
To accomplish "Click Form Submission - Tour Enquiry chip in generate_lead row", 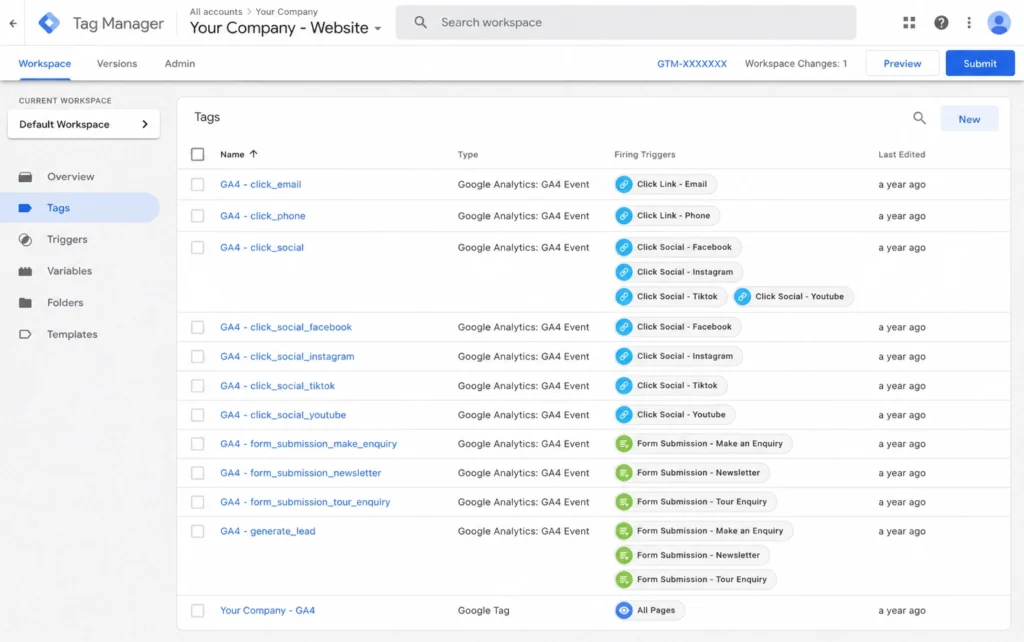I will coord(695,579).
